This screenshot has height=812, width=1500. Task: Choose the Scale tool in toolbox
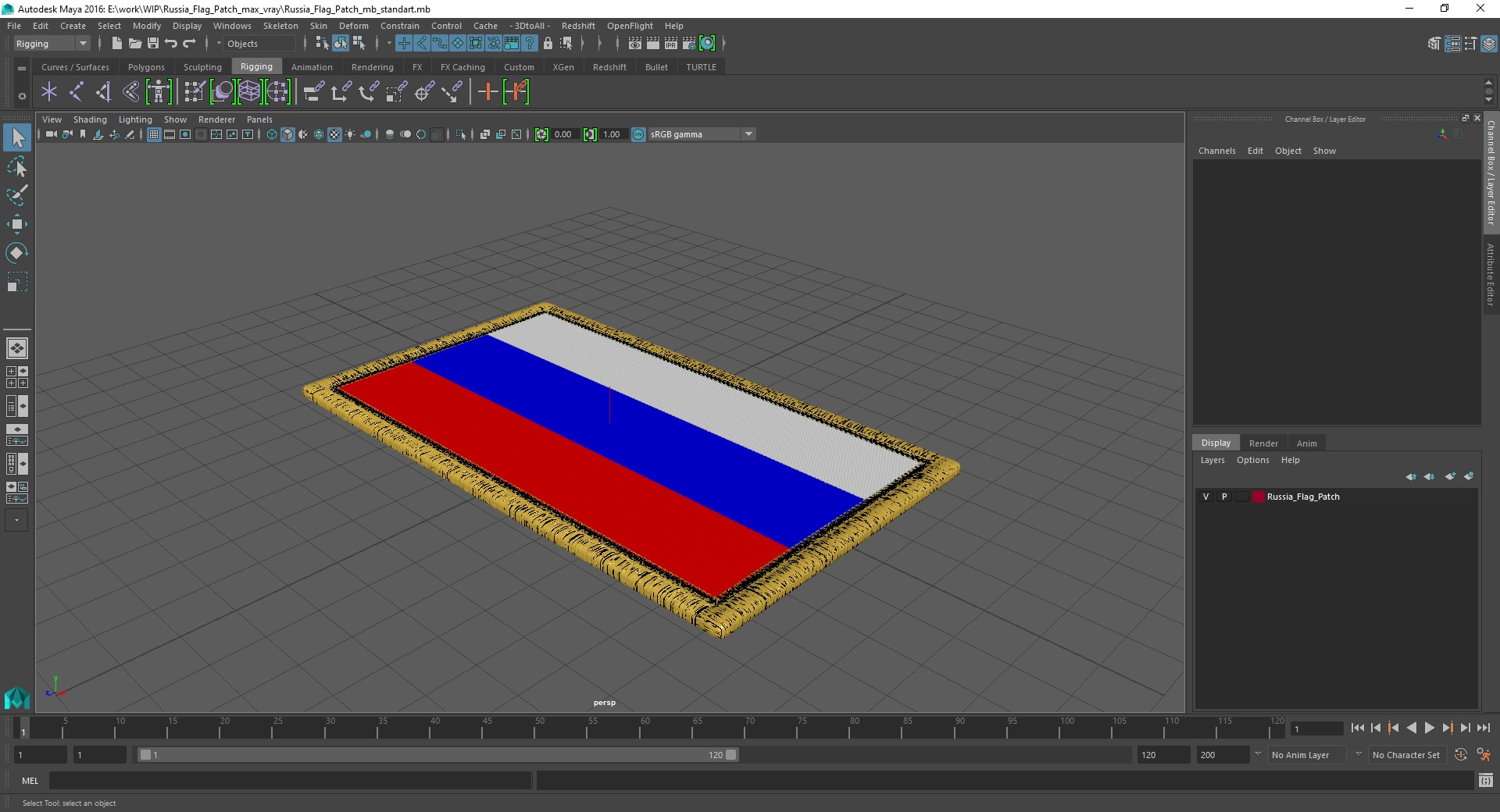17,282
